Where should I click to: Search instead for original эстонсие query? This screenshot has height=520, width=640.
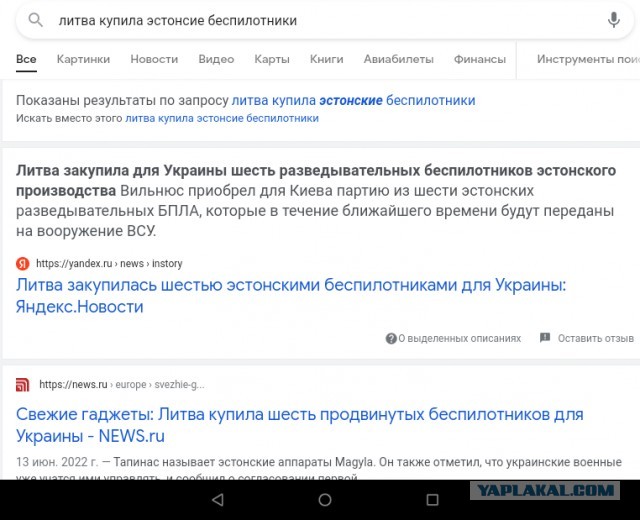222,118
